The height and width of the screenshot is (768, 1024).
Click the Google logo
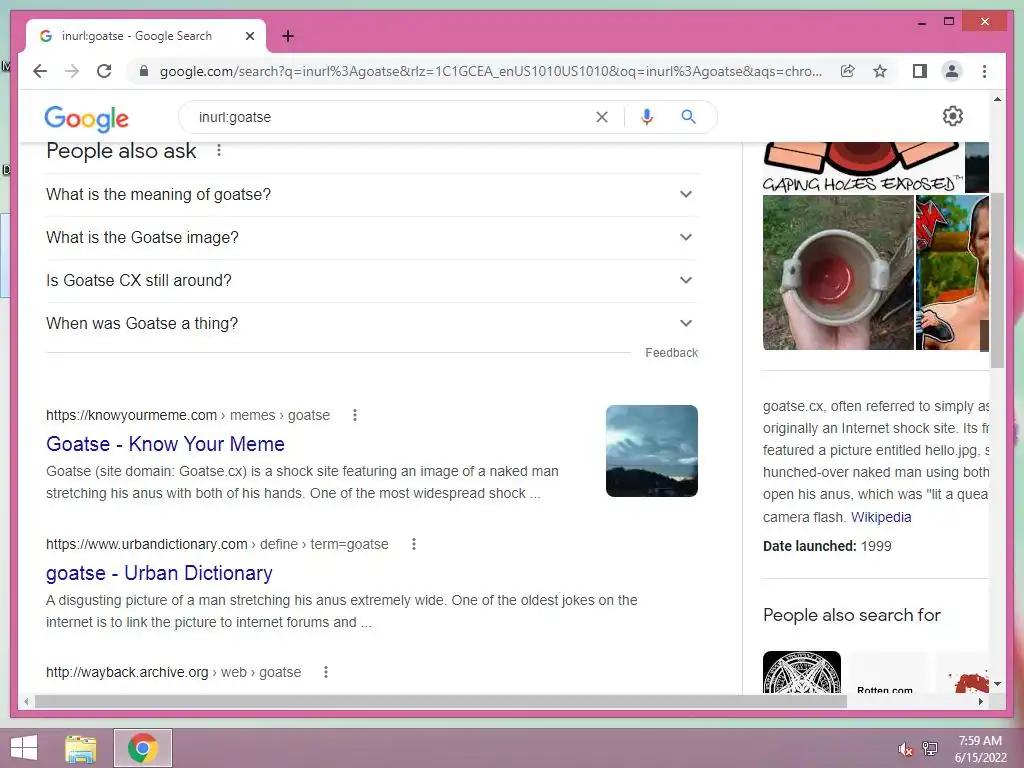pyautogui.click(x=86, y=118)
